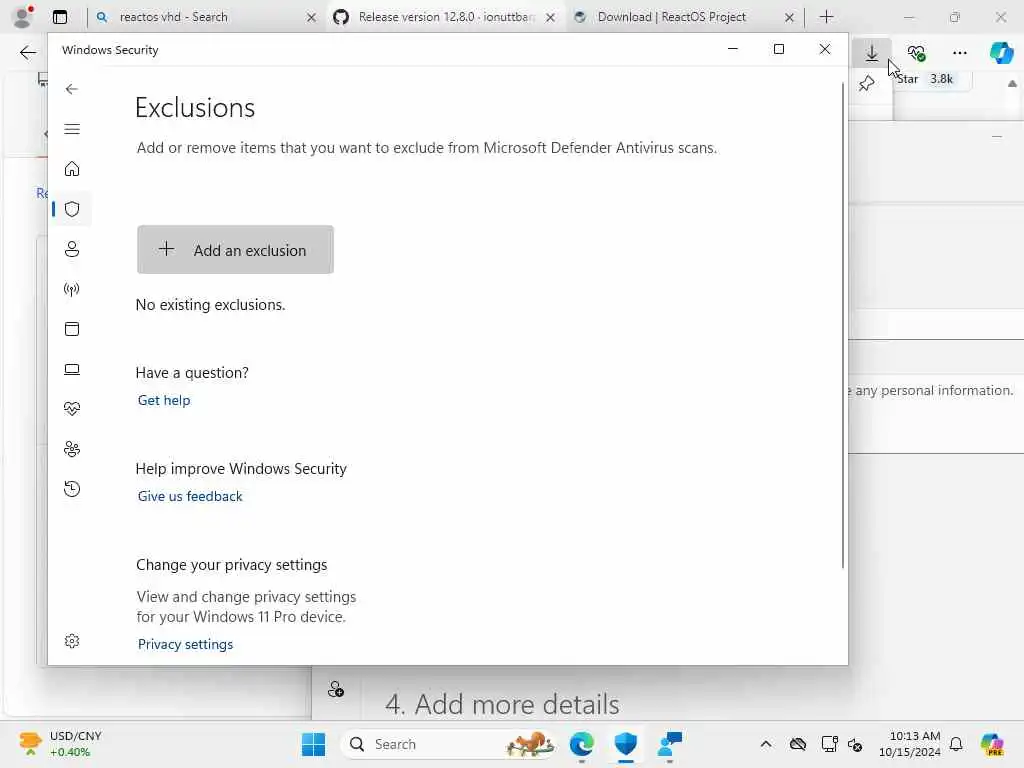Close the Download ReactOS Project tab

[790, 18]
